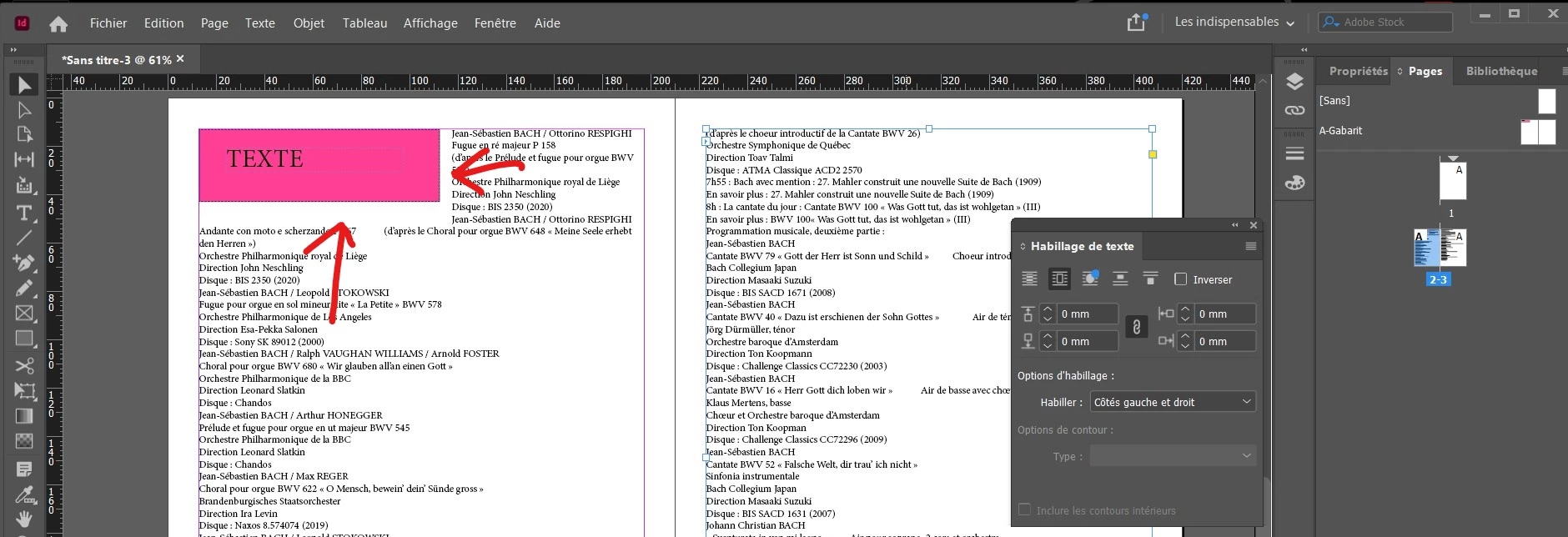Viewport: 1568px width, 537px height.
Task: Select the Gap tool
Action: point(24,159)
